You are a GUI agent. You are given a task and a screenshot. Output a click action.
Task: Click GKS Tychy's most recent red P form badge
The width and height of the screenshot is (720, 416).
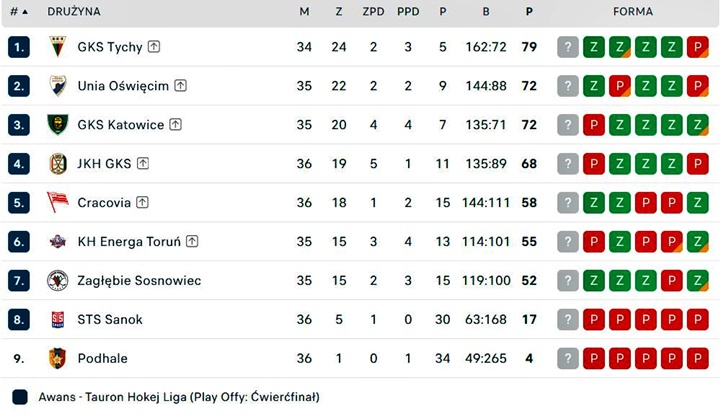click(698, 47)
